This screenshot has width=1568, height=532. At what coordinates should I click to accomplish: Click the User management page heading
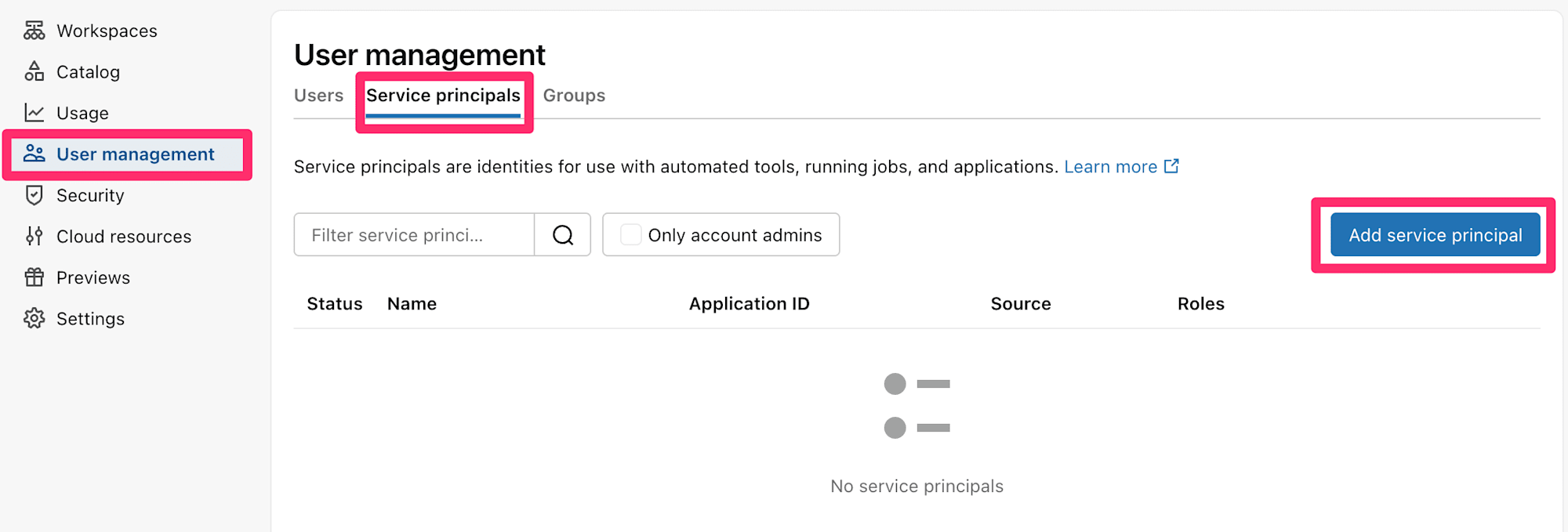[419, 55]
